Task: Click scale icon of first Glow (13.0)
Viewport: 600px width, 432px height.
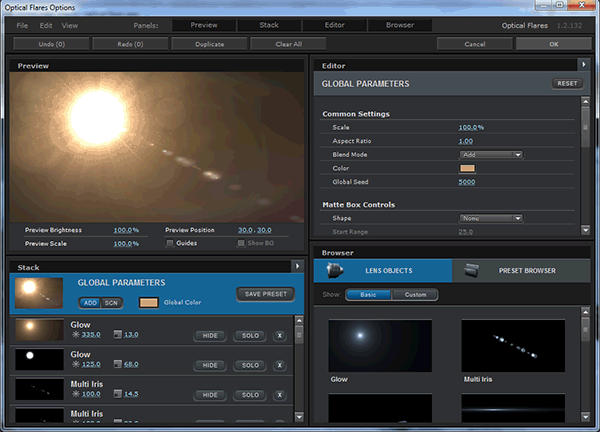Action: [x=117, y=334]
